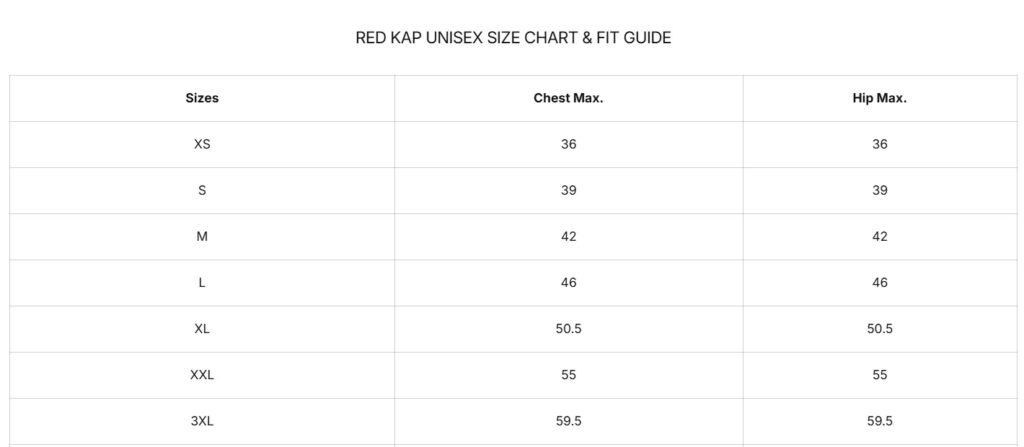Select the Hip Max. column header
Viewport: 1024px width, 447px height.
[x=880, y=98]
